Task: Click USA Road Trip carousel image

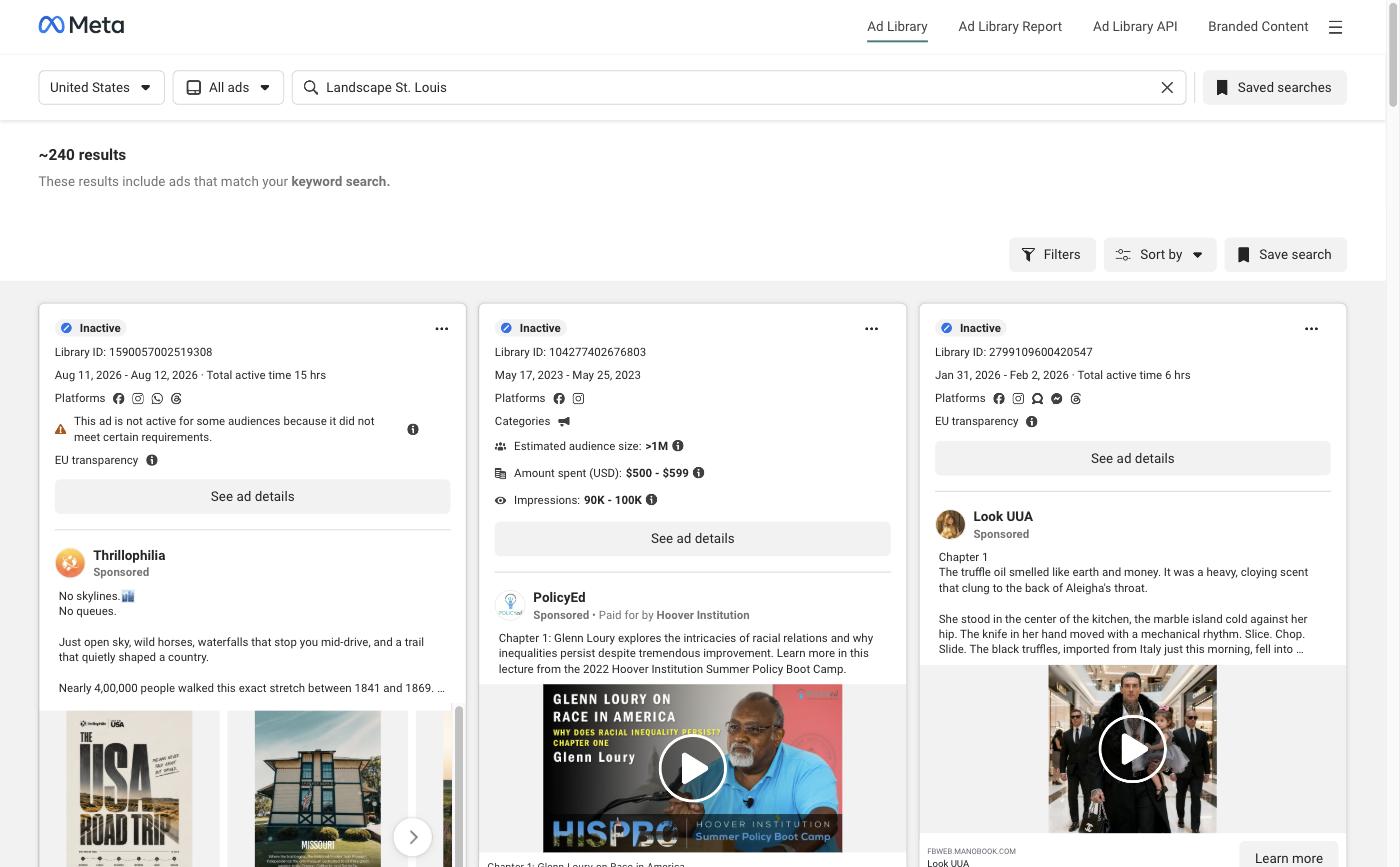Action: (x=129, y=789)
